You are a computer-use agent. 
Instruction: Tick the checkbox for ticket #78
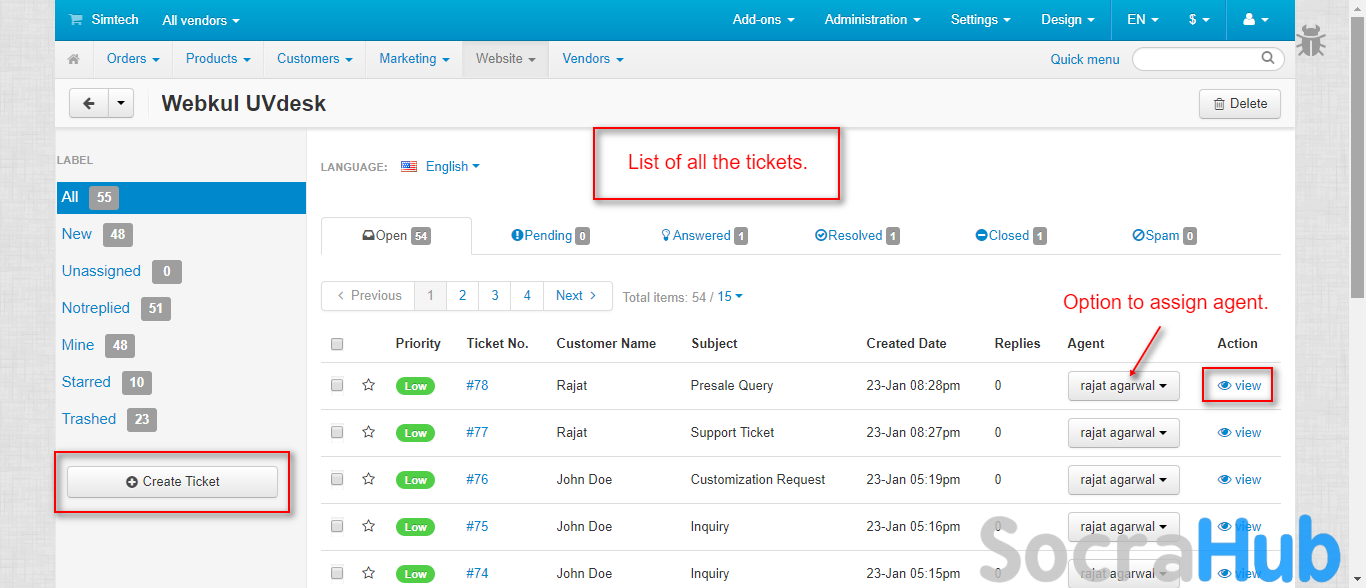(337, 385)
